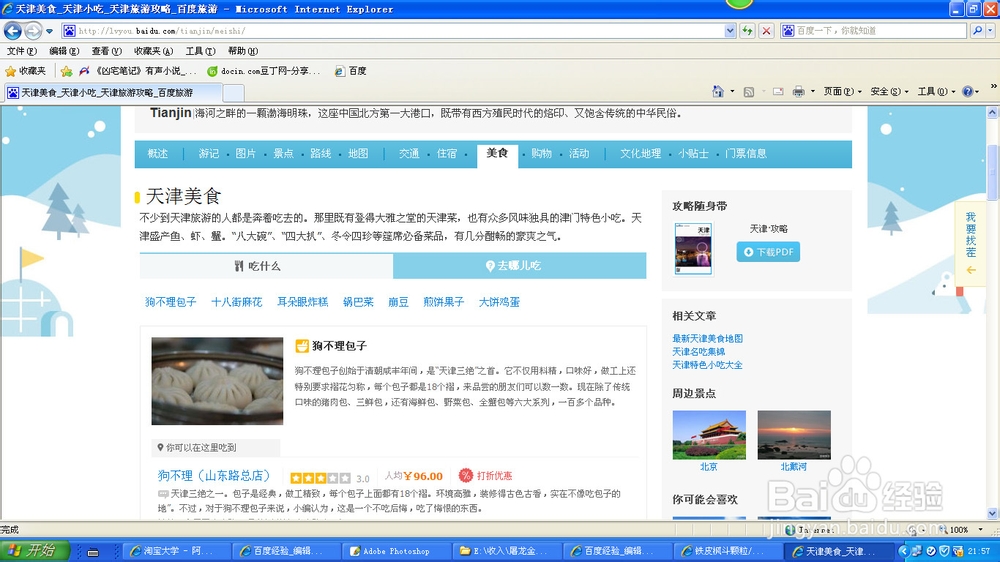Viewport: 1000px width, 562px height.
Task: Click the 十八街麻花 food link
Action: click(x=237, y=302)
